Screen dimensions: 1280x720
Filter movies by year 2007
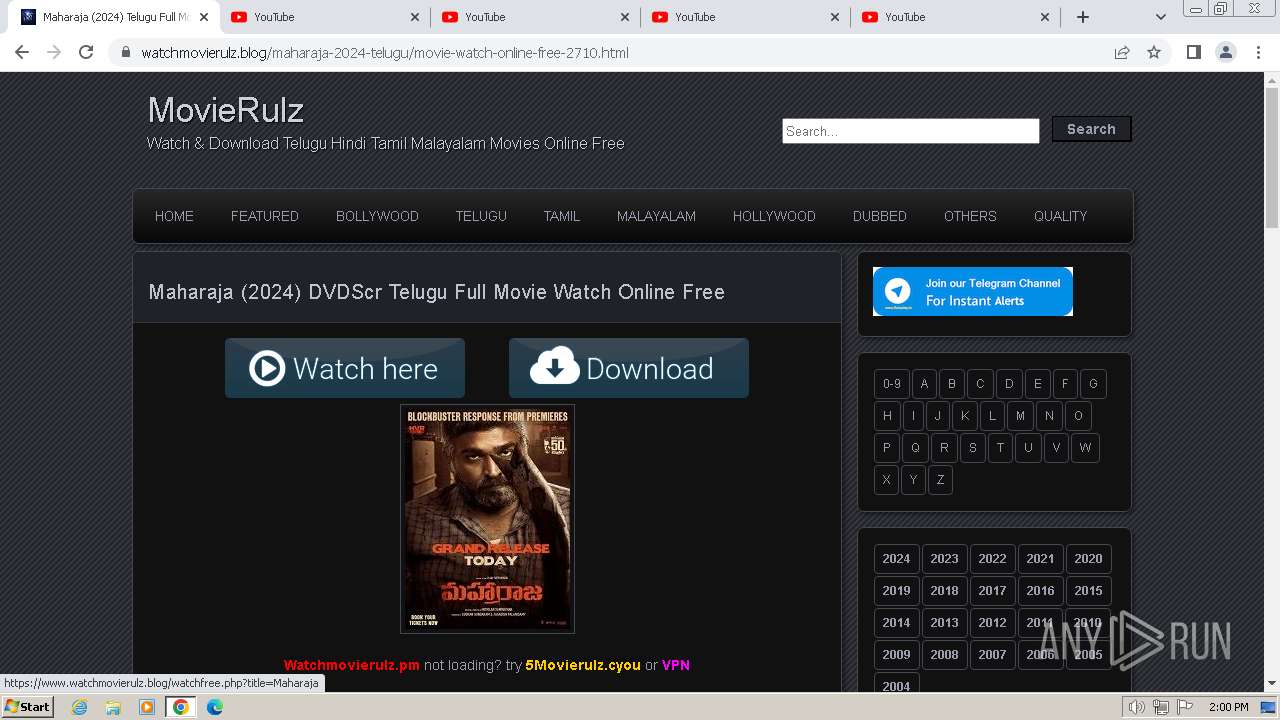click(992, 655)
